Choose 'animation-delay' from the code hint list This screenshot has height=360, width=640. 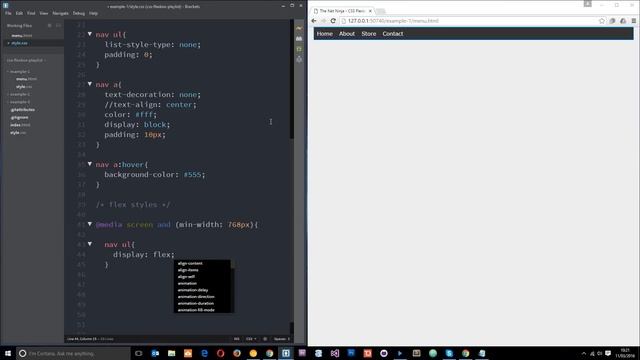click(x=193, y=290)
